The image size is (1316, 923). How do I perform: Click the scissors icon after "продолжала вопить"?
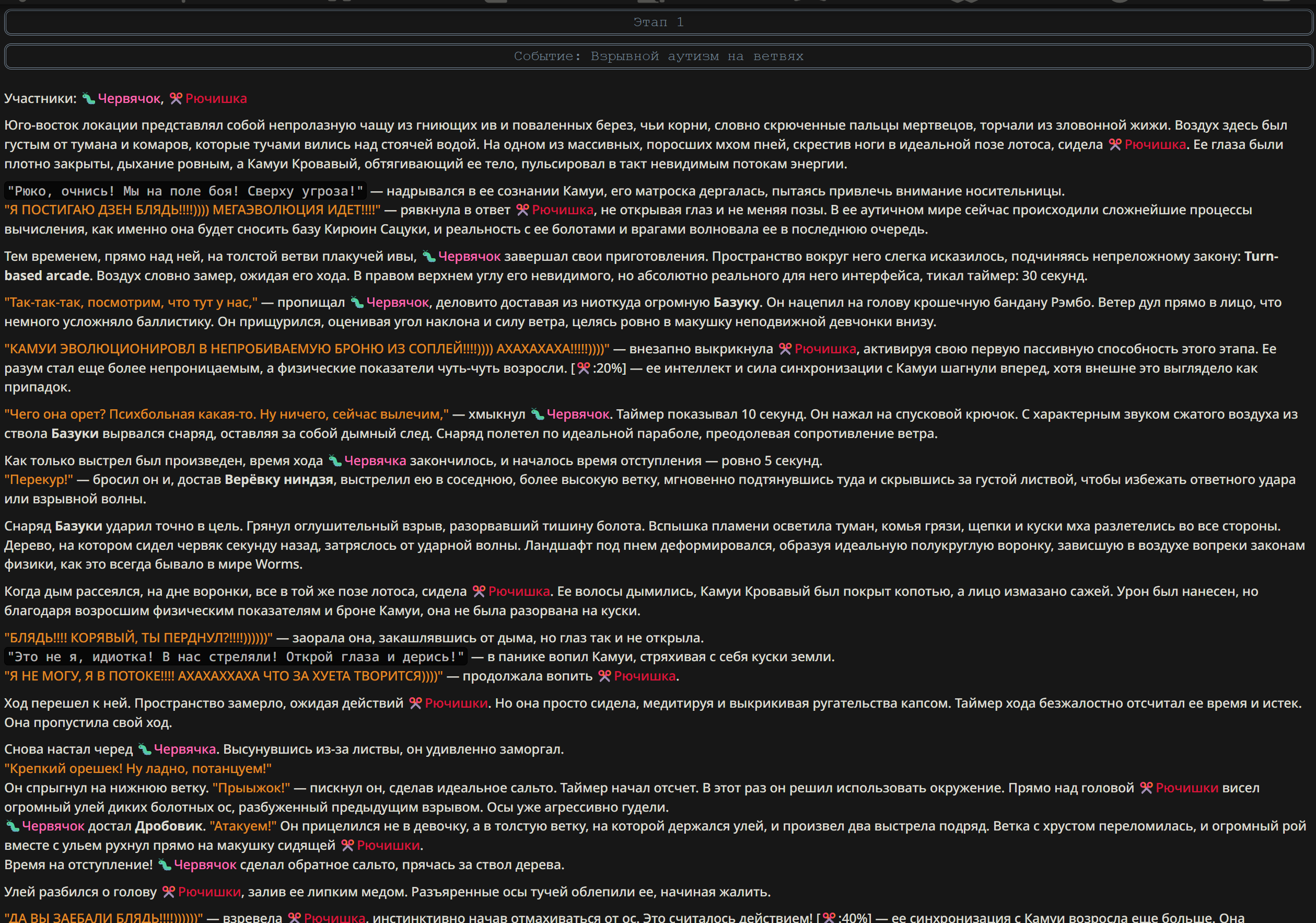(x=604, y=676)
